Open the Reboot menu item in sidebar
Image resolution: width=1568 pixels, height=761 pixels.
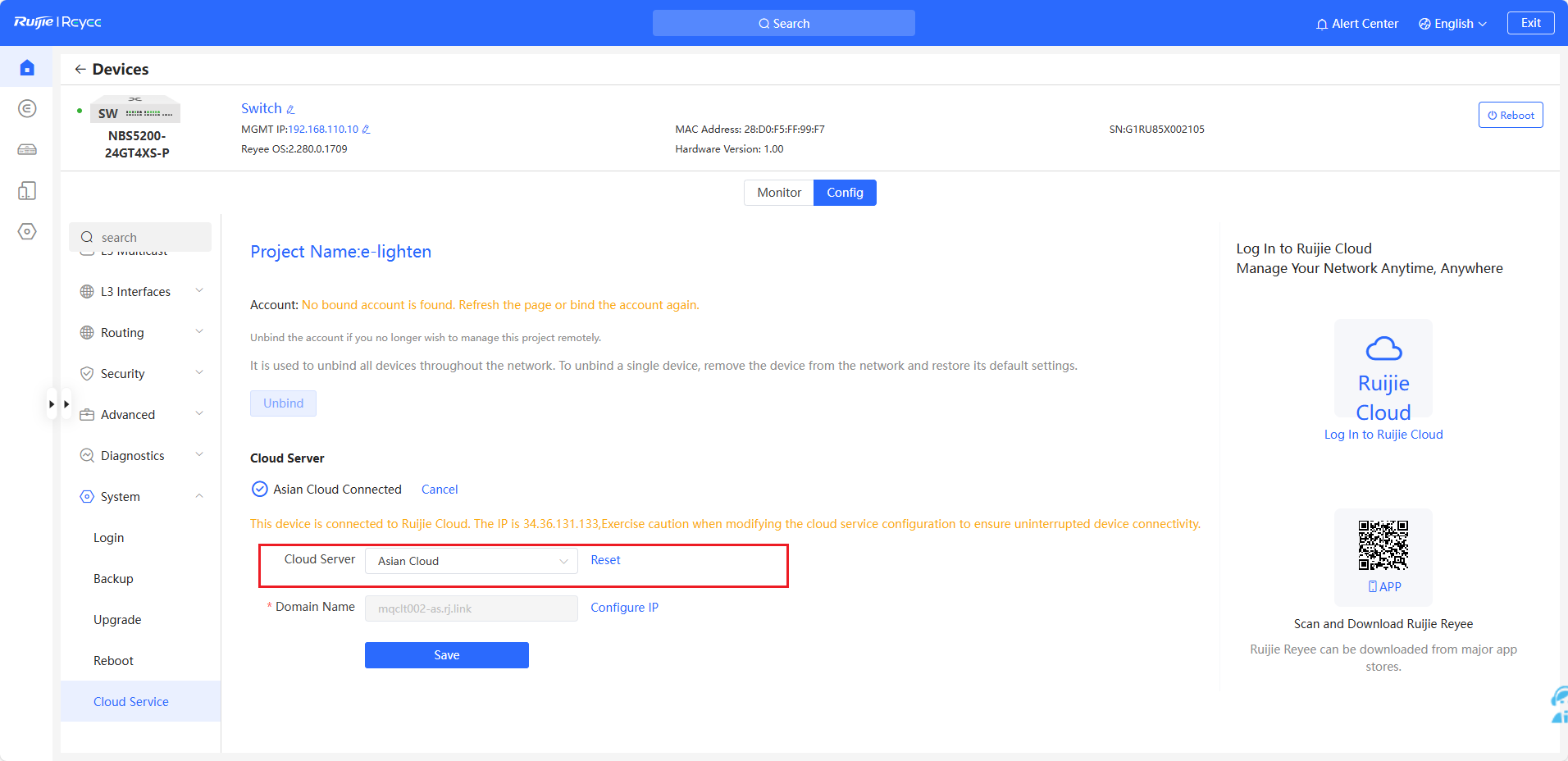[x=113, y=661]
